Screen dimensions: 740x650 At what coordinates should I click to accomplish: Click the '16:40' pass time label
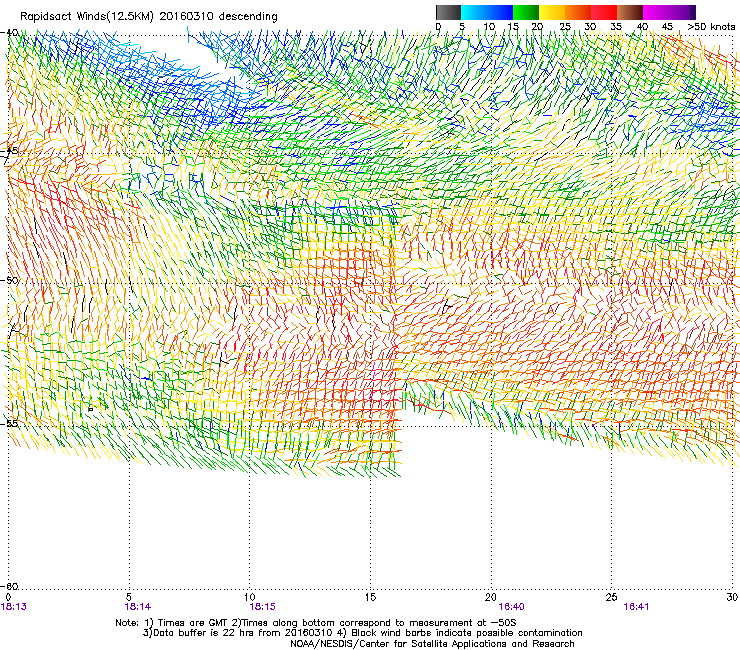click(512, 607)
